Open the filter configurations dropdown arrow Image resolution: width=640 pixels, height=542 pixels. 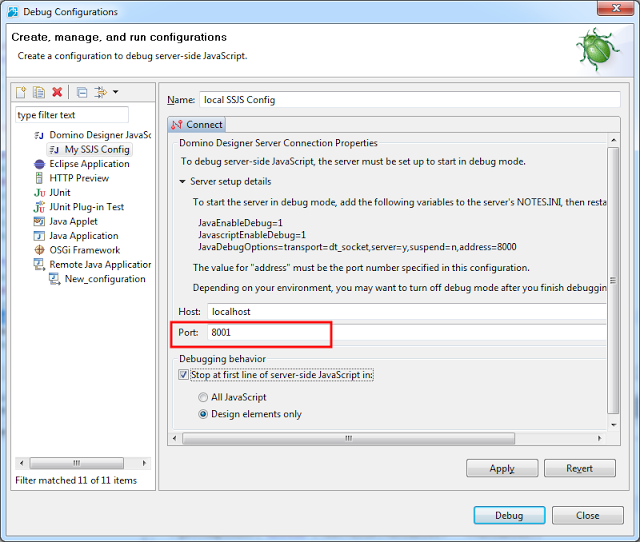point(116,92)
